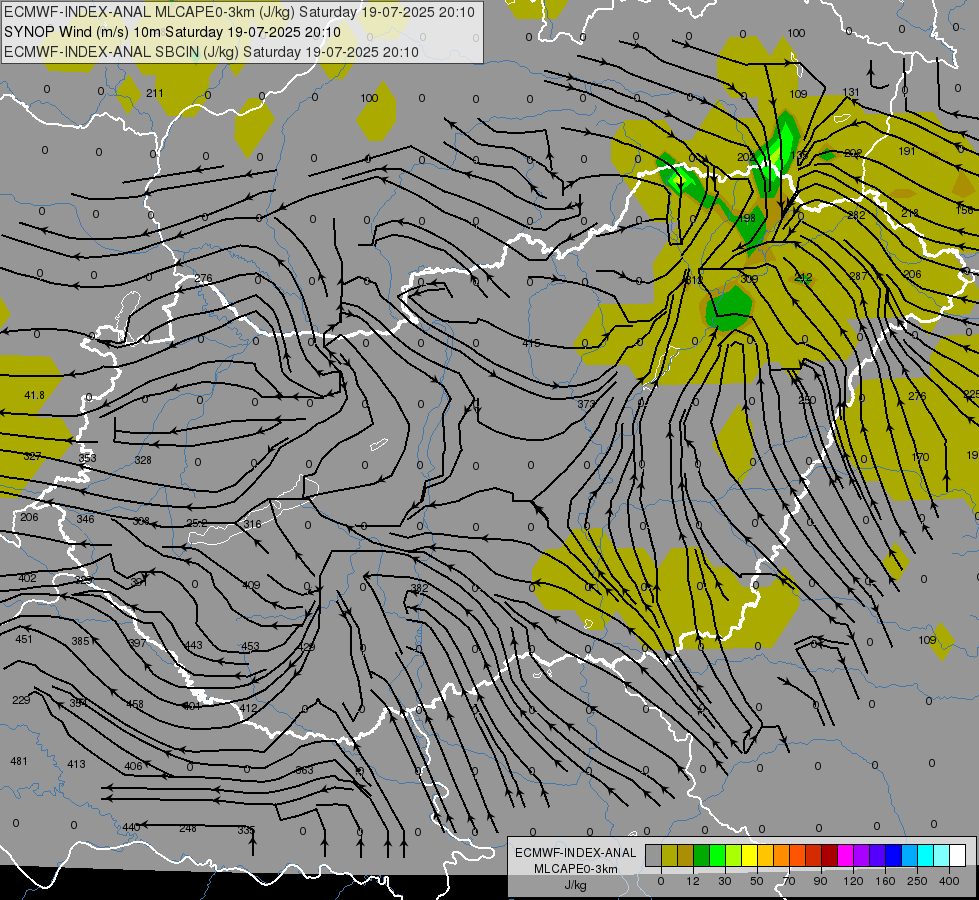
Task: Click the map value 335
Action: click(x=246, y=830)
